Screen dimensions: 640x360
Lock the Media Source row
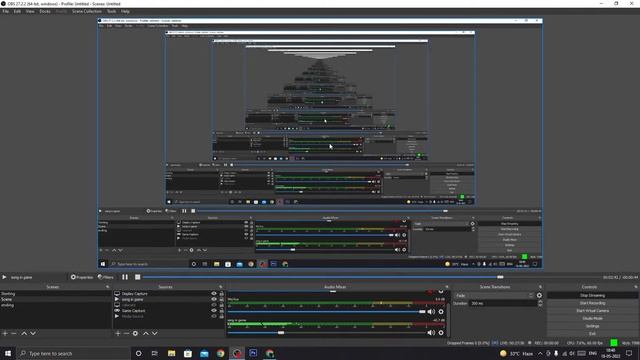222,316
